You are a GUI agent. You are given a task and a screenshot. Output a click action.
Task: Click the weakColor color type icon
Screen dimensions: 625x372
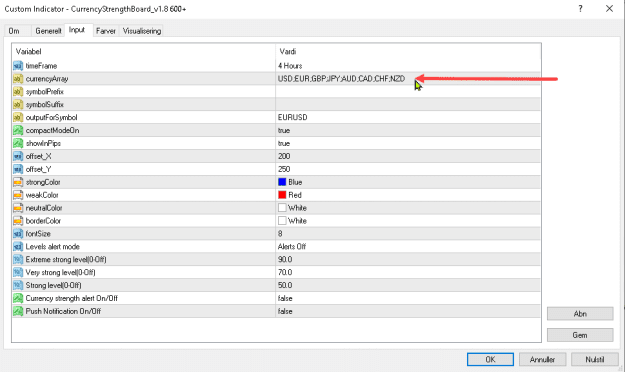[x=18, y=195]
